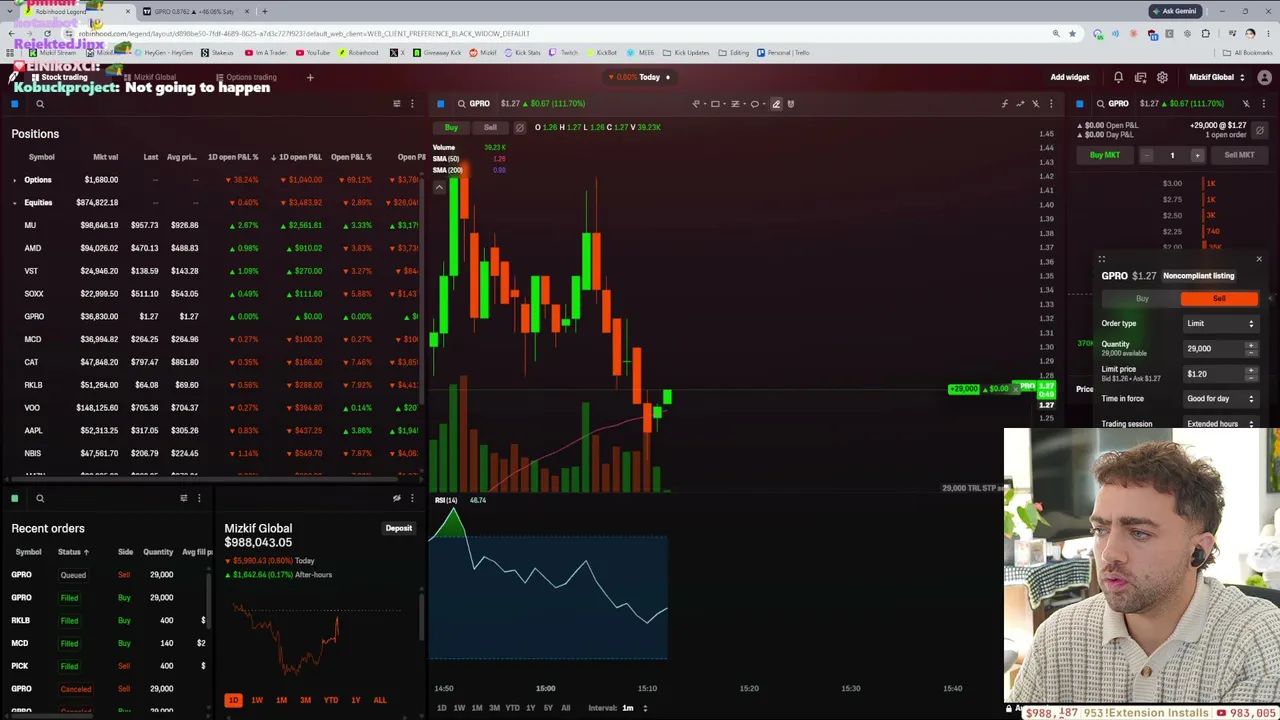The height and width of the screenshot is (720, 1280).
Task: Toggle the Sell side in order ticket
Action: (x=1219, y=299)
